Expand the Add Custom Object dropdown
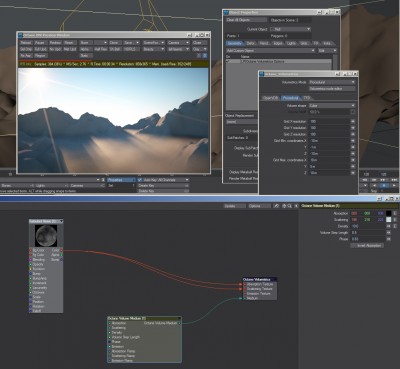Screen dimensions: 400x369 (x=270, y=51)
